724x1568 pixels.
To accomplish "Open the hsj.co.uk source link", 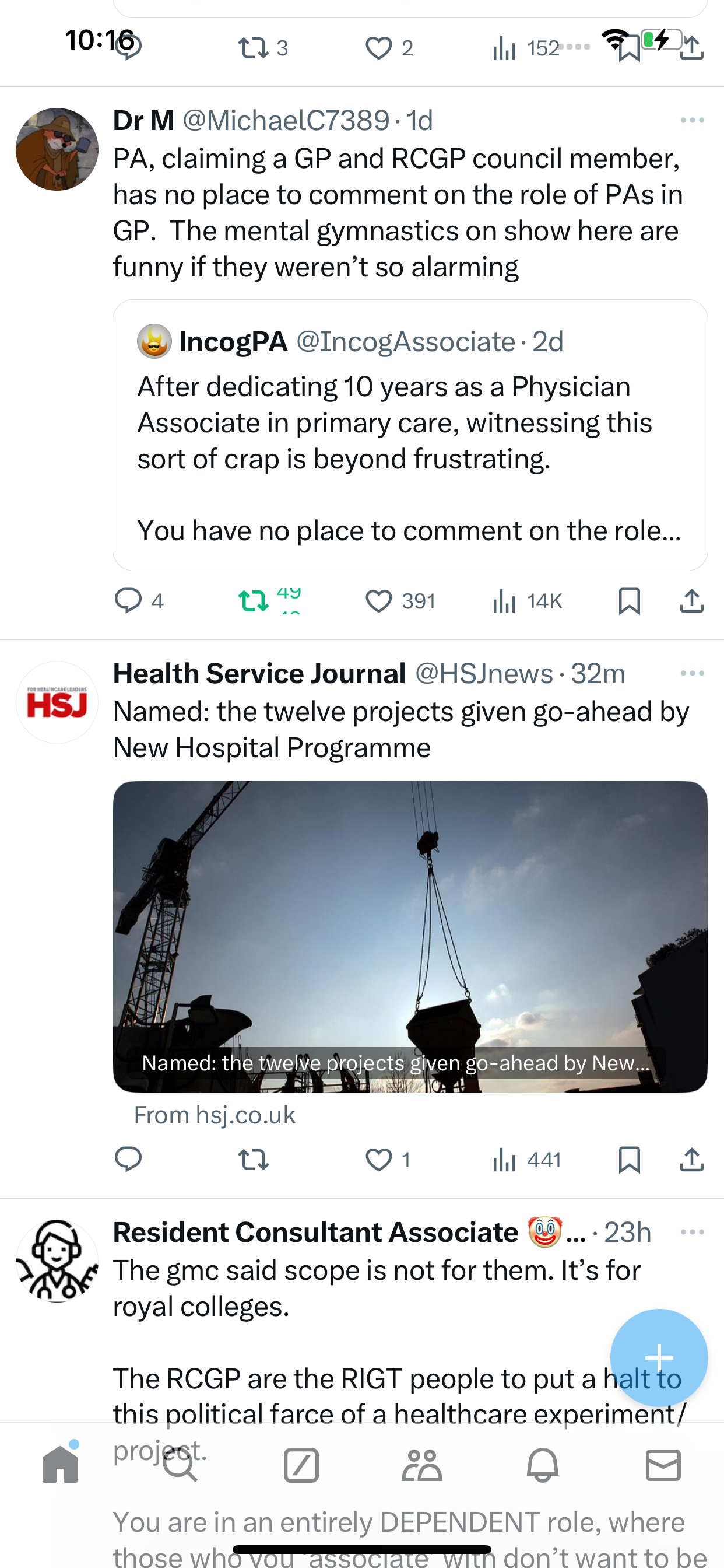I will click(214, 1115).
